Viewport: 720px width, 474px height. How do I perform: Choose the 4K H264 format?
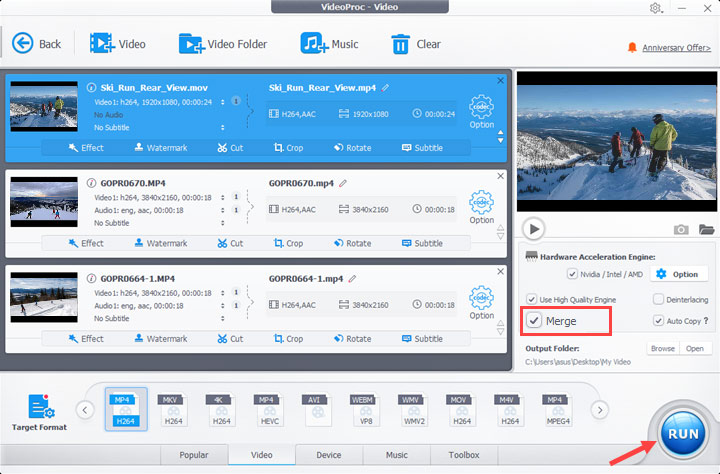221,409
